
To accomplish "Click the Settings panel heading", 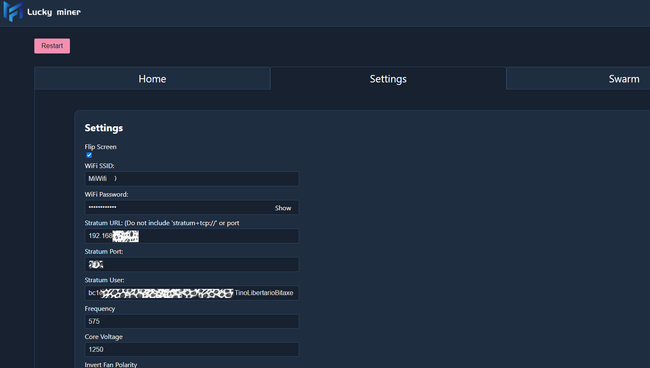I will tap(104, 128).
